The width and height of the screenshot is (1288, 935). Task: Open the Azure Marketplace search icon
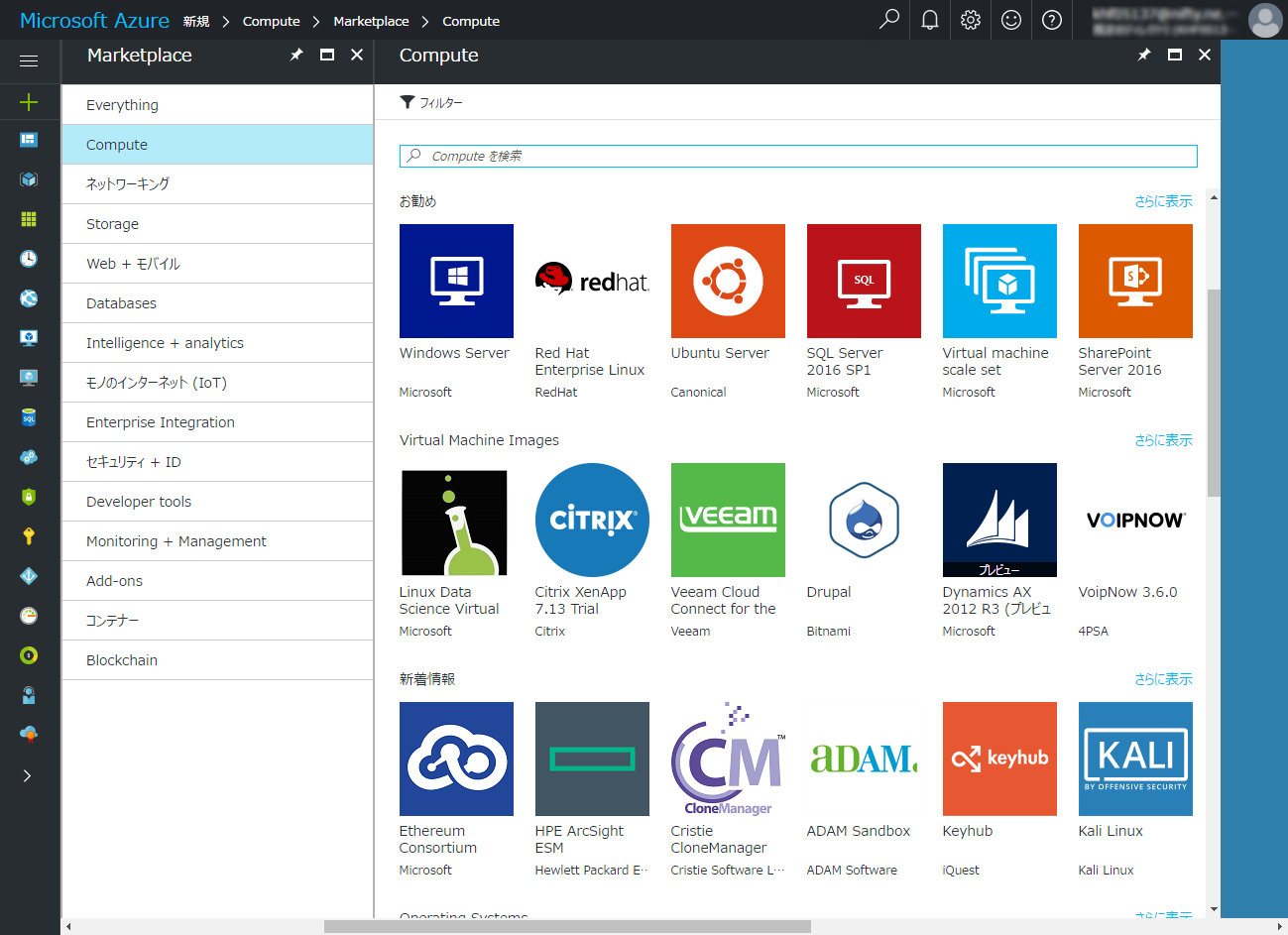(x=888, y=20)
